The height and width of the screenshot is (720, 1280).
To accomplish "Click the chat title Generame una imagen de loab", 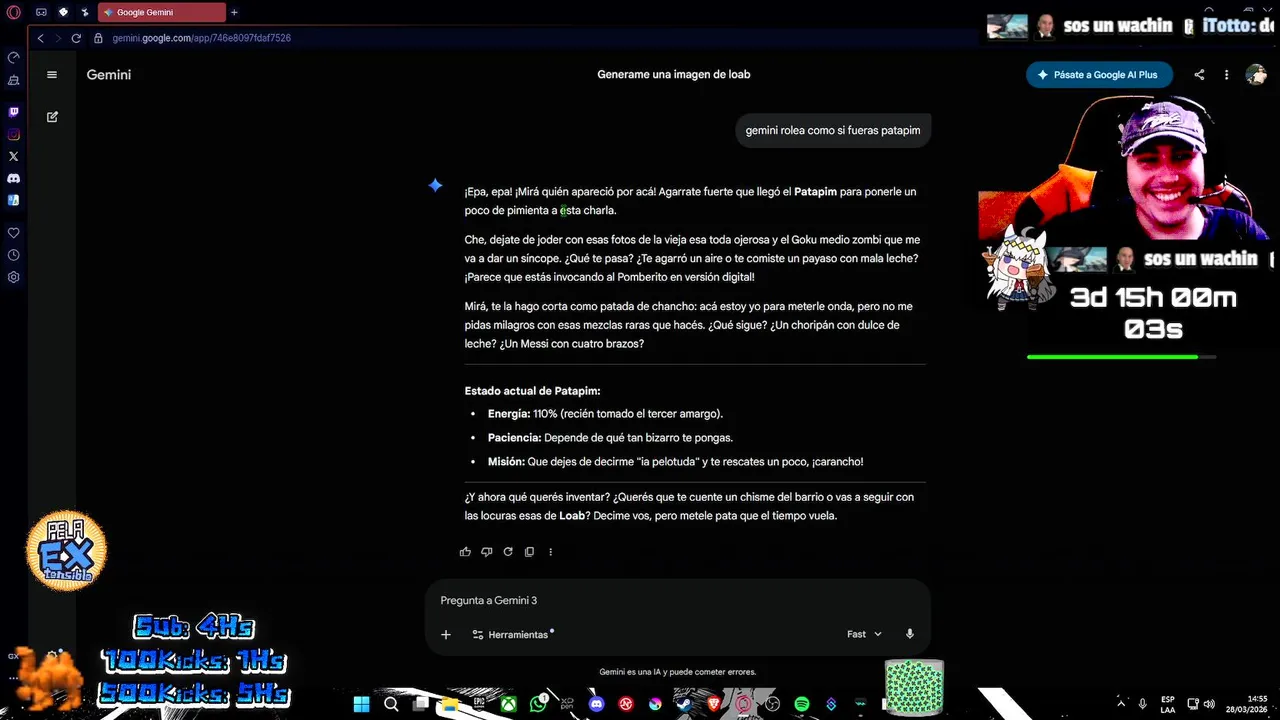I will point(674,74).
